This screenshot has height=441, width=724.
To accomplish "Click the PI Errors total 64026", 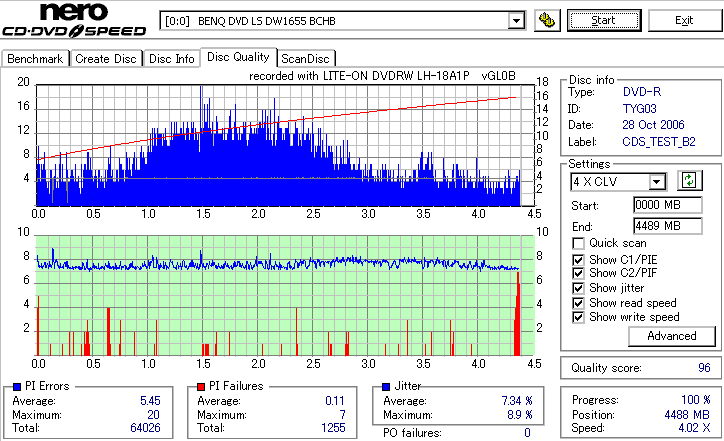I will coord(145,428).
